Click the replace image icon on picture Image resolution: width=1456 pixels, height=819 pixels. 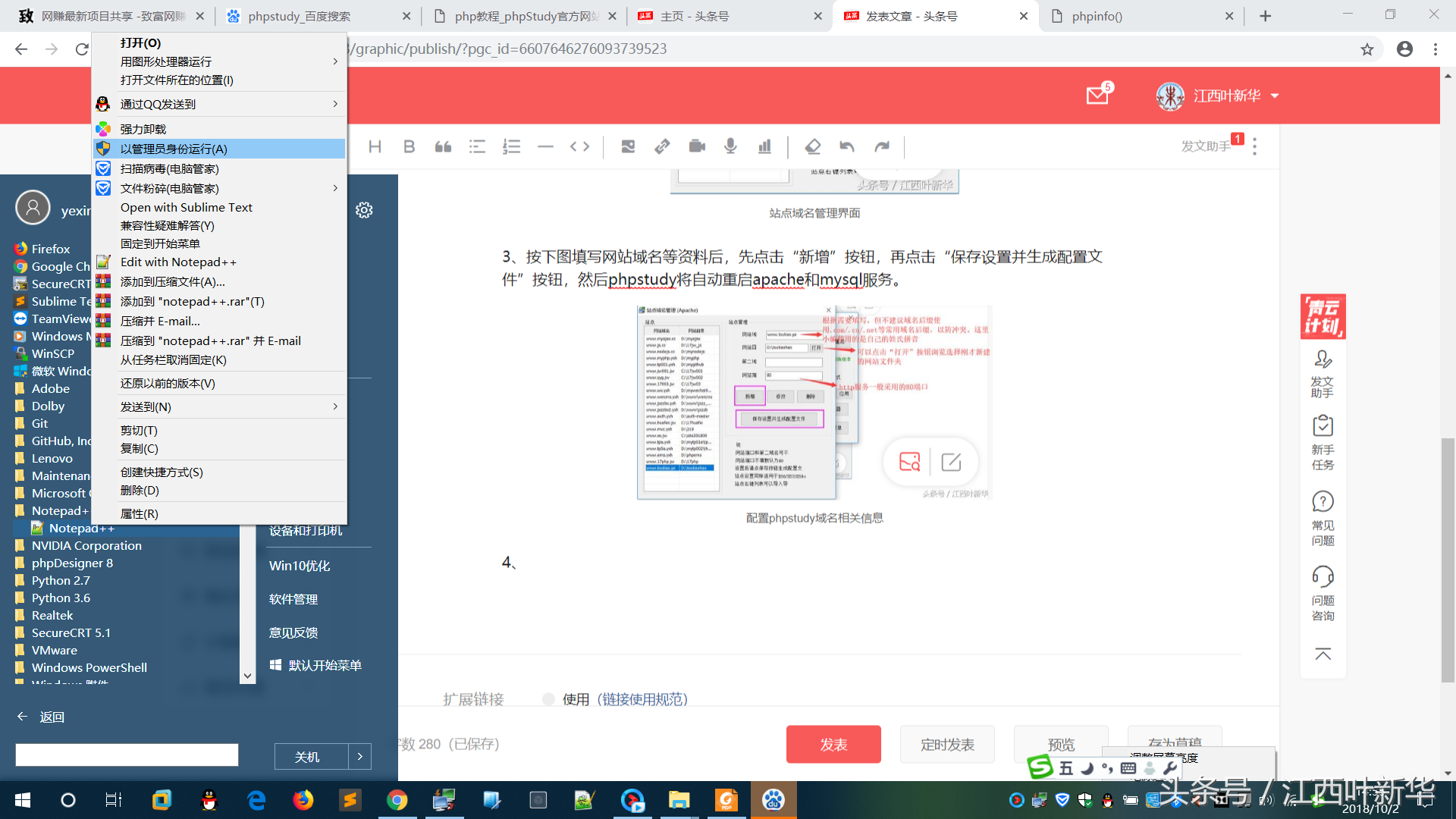click(x=909, y=461)
